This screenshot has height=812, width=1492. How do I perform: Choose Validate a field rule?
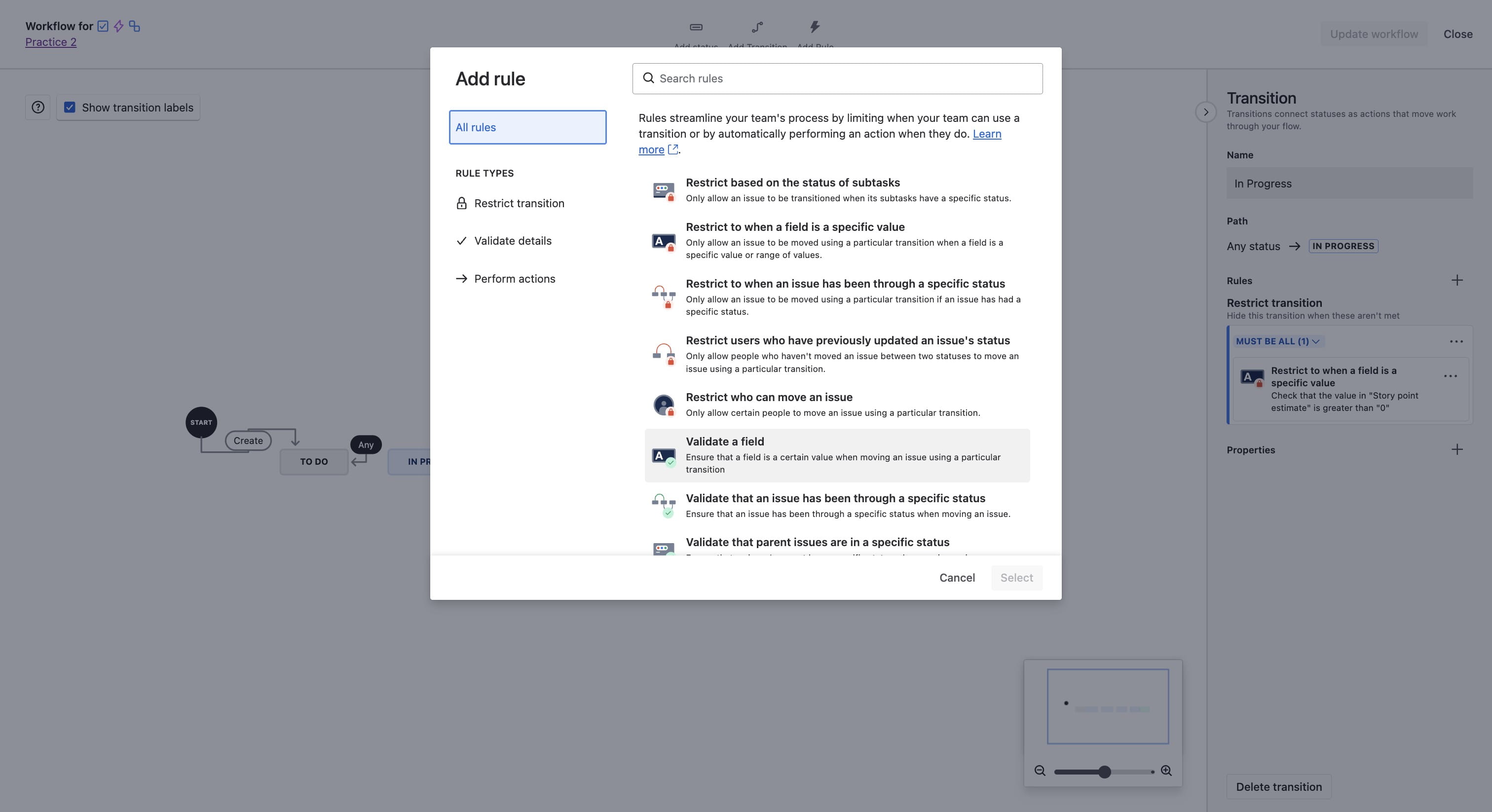[837, 455]
